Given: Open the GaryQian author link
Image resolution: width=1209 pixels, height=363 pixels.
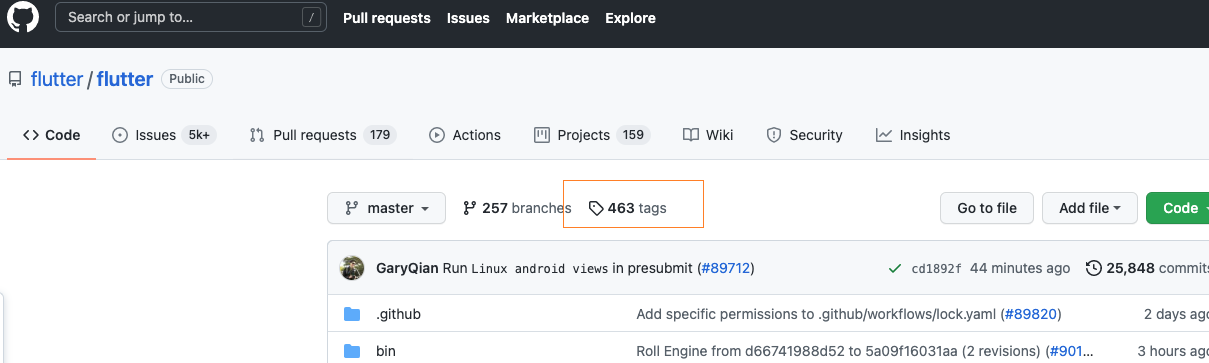Looking at the screenshot, I should [x=407, y=268].
